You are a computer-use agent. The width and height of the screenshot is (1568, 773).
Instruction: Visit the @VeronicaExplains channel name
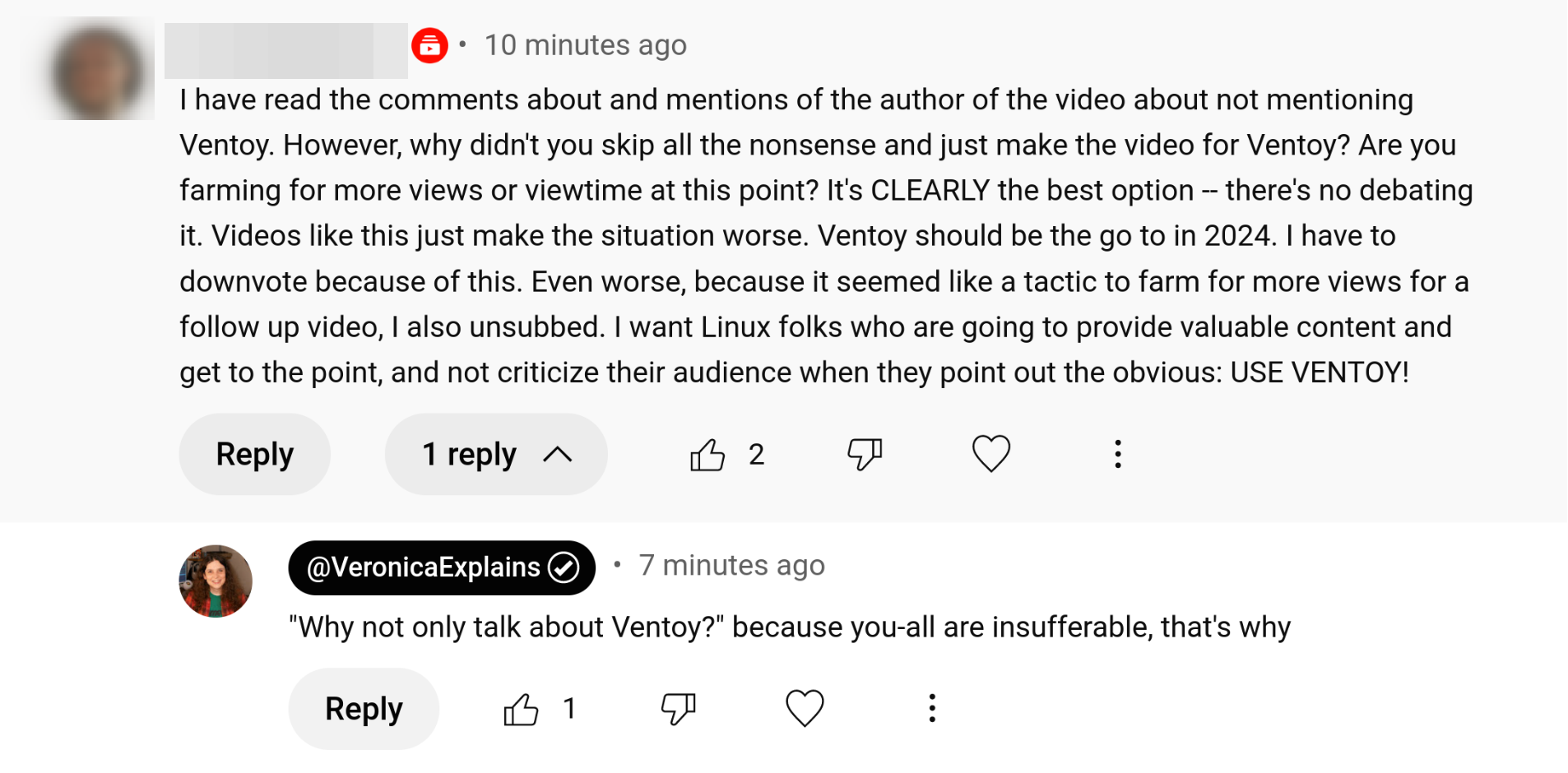tap(423, 567)
